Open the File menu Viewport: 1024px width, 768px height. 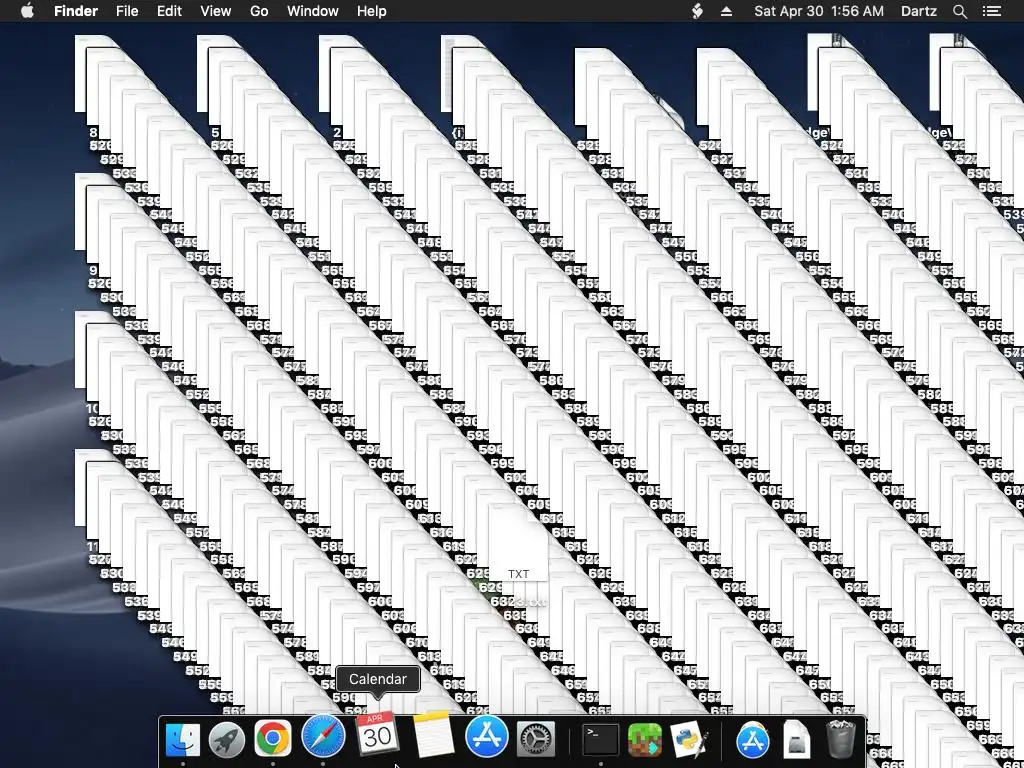click(127, 11)
